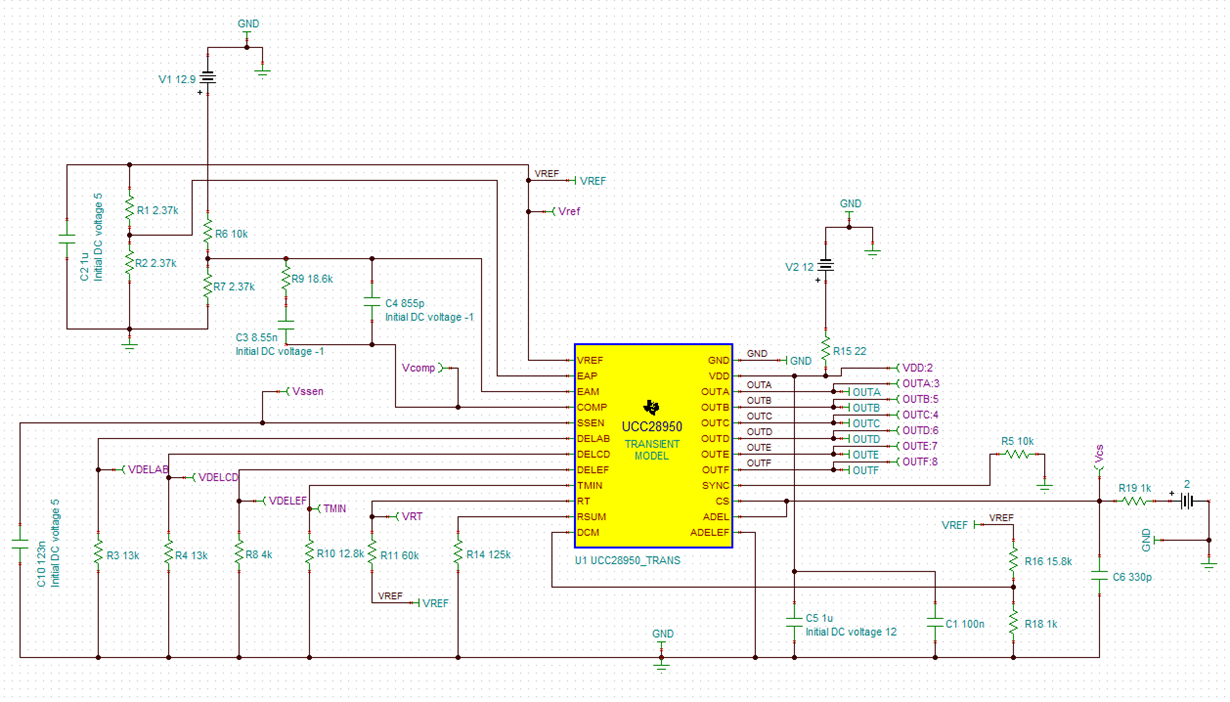
Task: Select capacitor C3 8.55n symbol
Action: click(x=285, y=326)
